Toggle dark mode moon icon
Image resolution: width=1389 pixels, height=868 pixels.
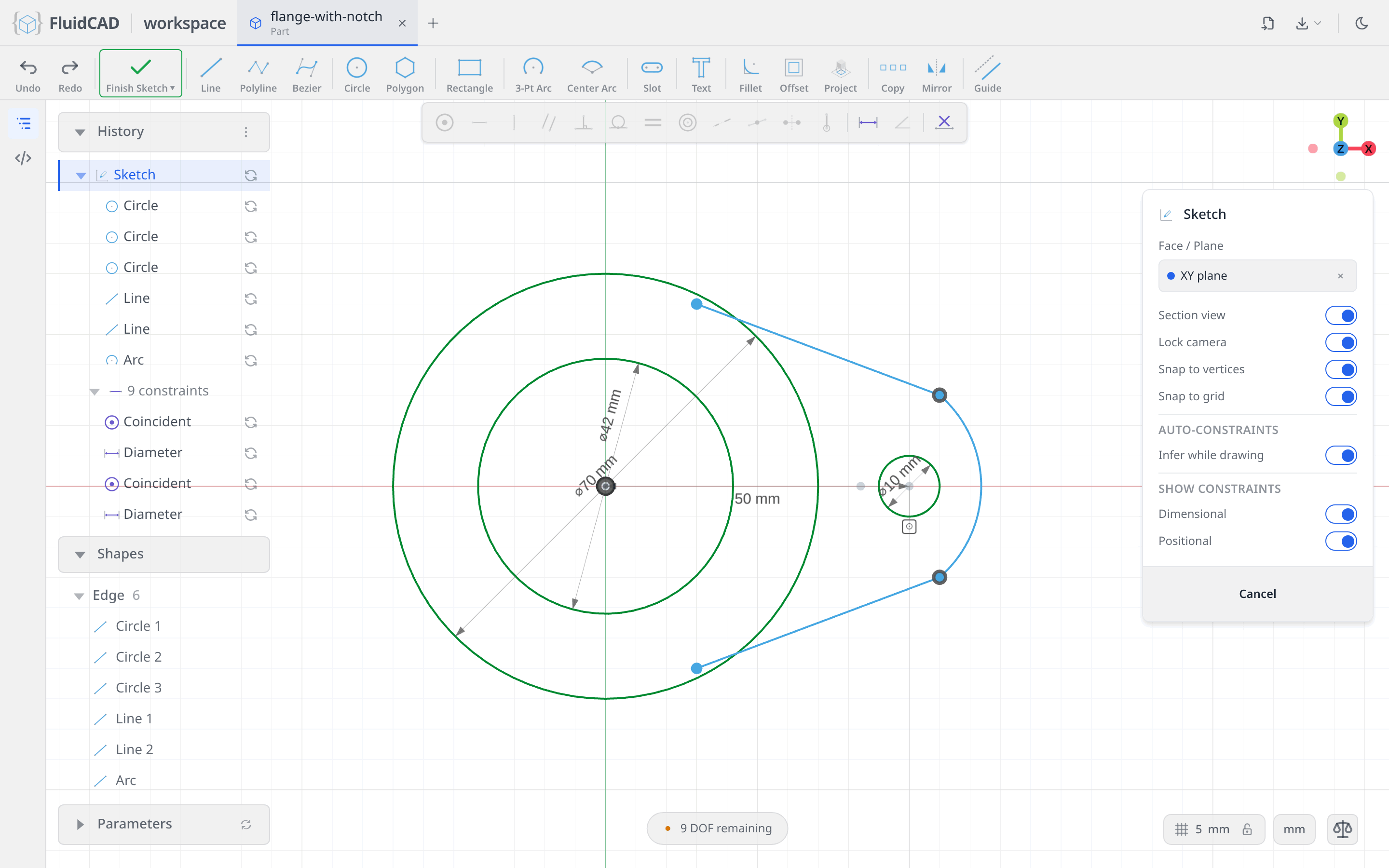(1362, 23)
